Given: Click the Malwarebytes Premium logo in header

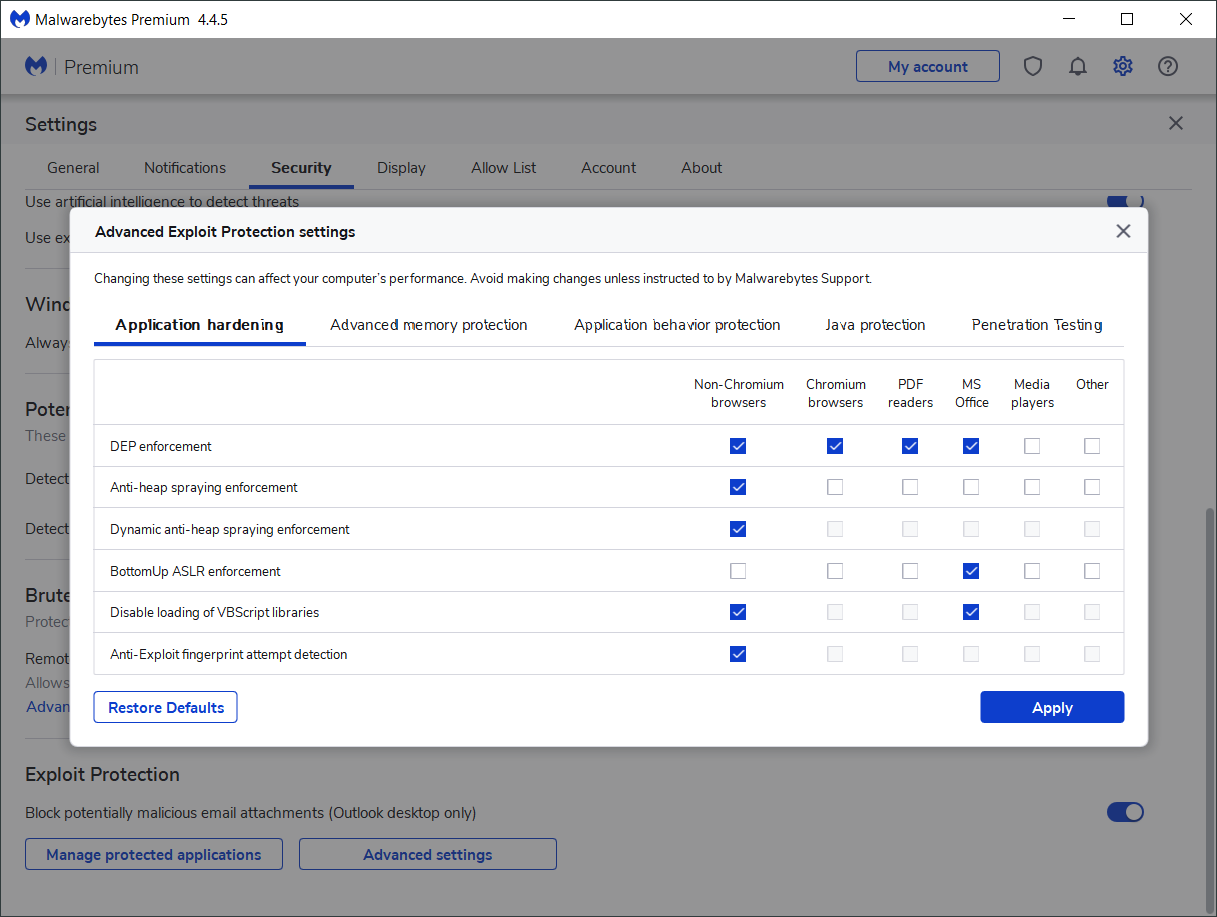Looking at the screenshot, I should pos(82,67).
